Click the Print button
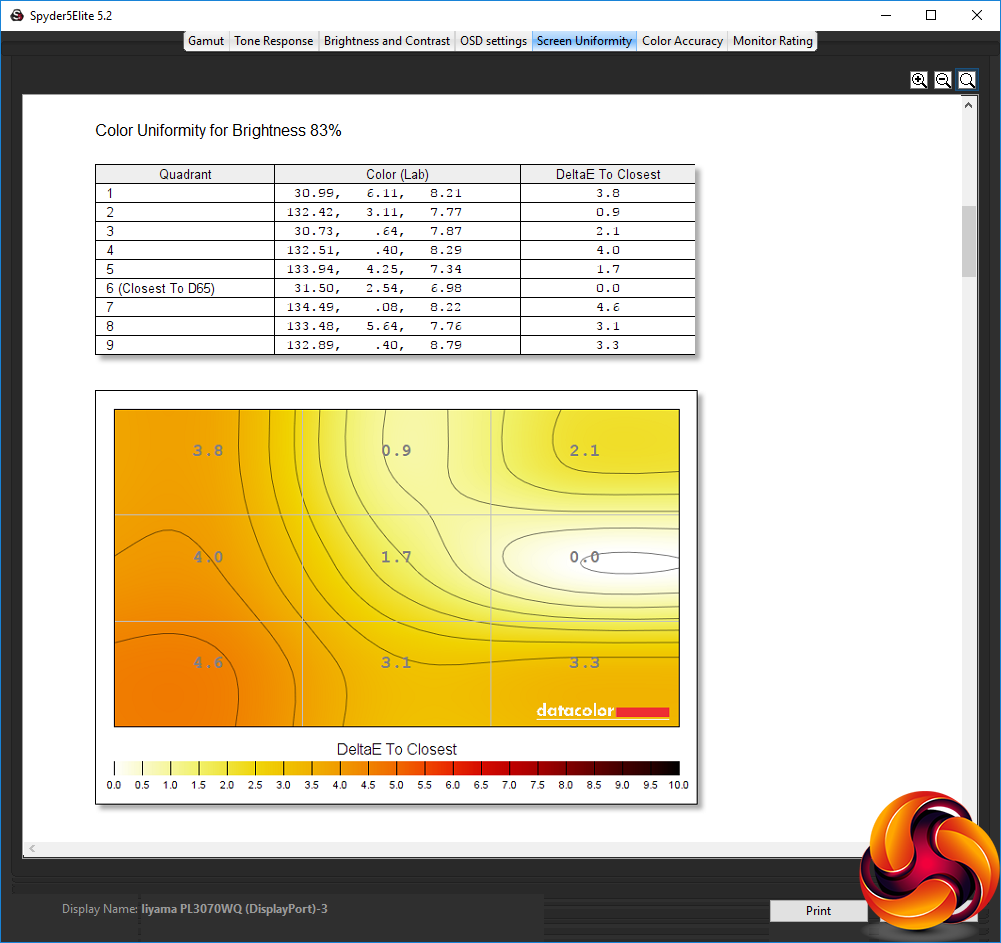This screenshot has height=943, width=1001. coord(818,910)
